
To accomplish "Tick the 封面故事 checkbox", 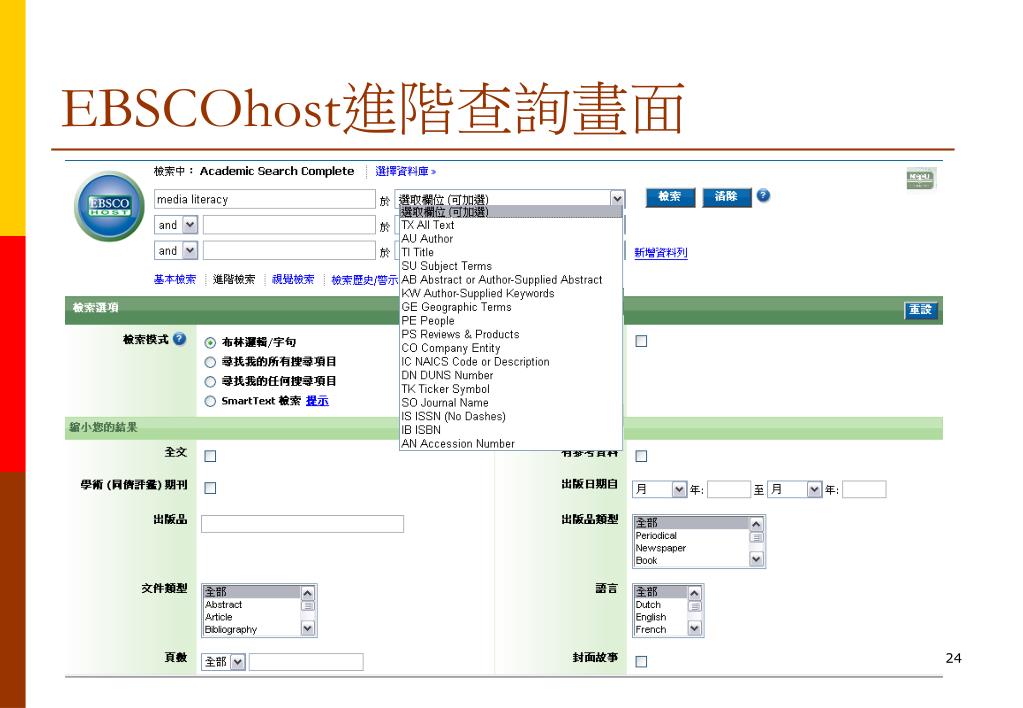I will (641, 662).
